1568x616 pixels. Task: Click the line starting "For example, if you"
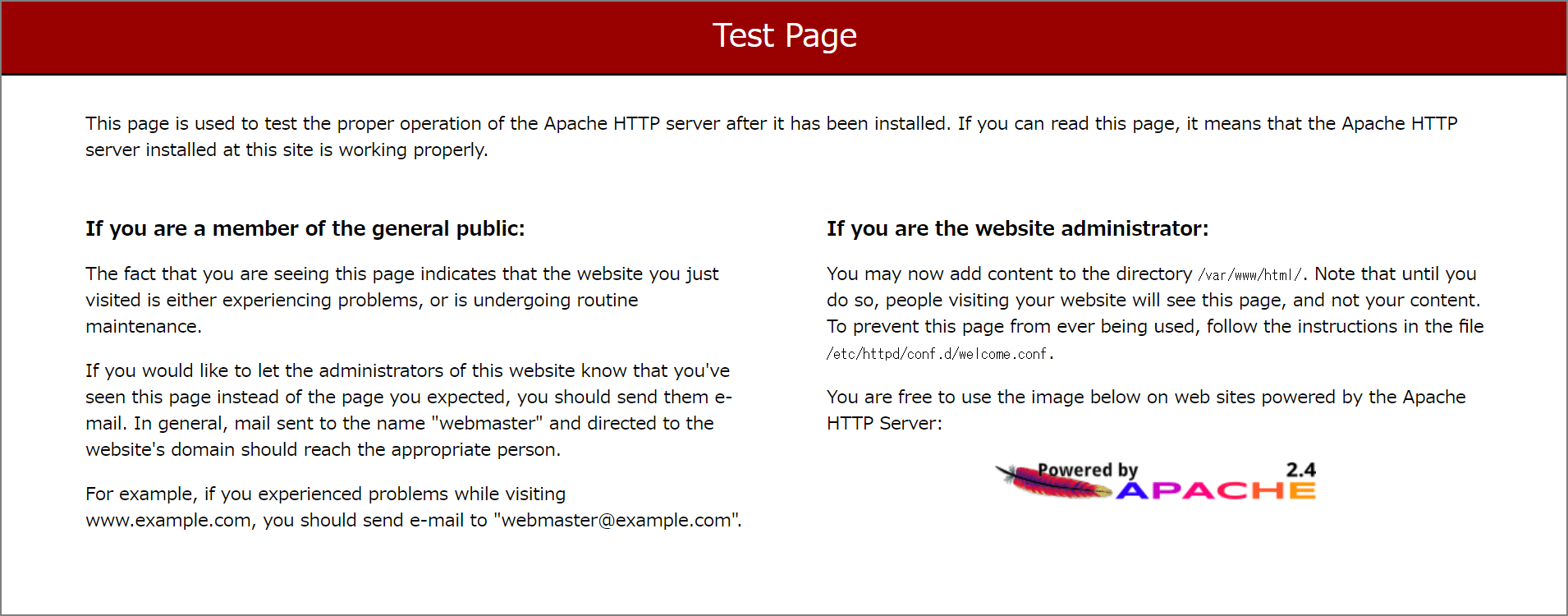pyautogui.click(x=325, y=494)
